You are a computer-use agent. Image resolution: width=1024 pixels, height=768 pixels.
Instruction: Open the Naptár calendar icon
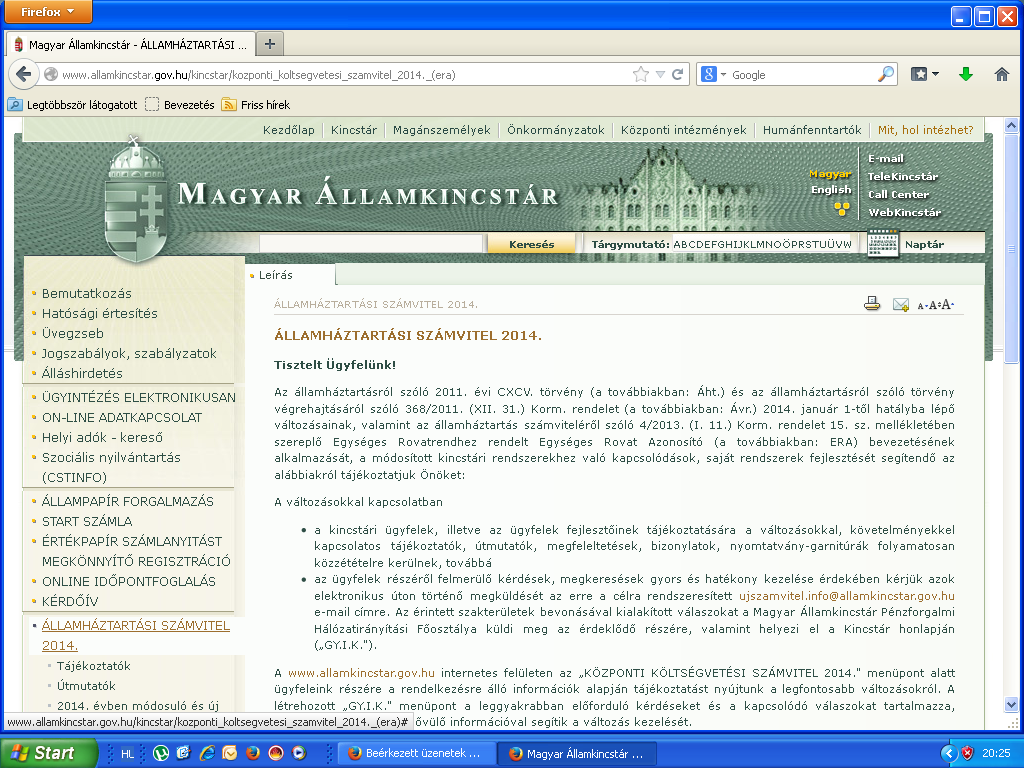883,244
